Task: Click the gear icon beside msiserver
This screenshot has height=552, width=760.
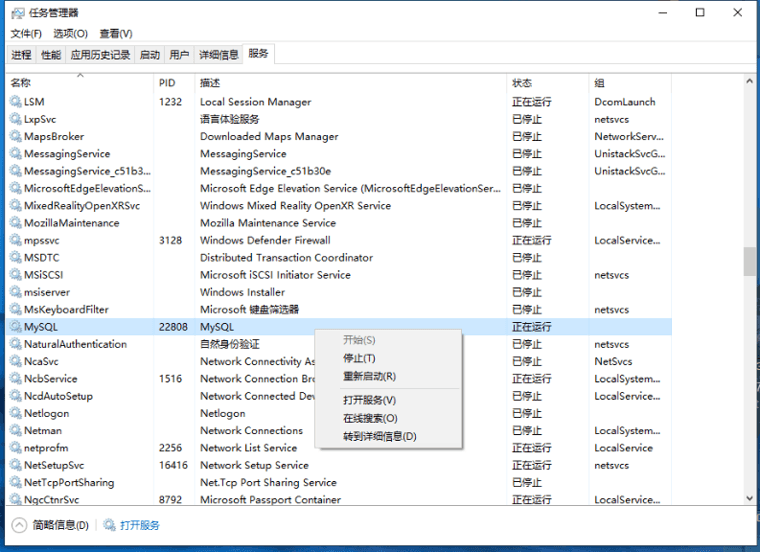Action: [16, 292]
